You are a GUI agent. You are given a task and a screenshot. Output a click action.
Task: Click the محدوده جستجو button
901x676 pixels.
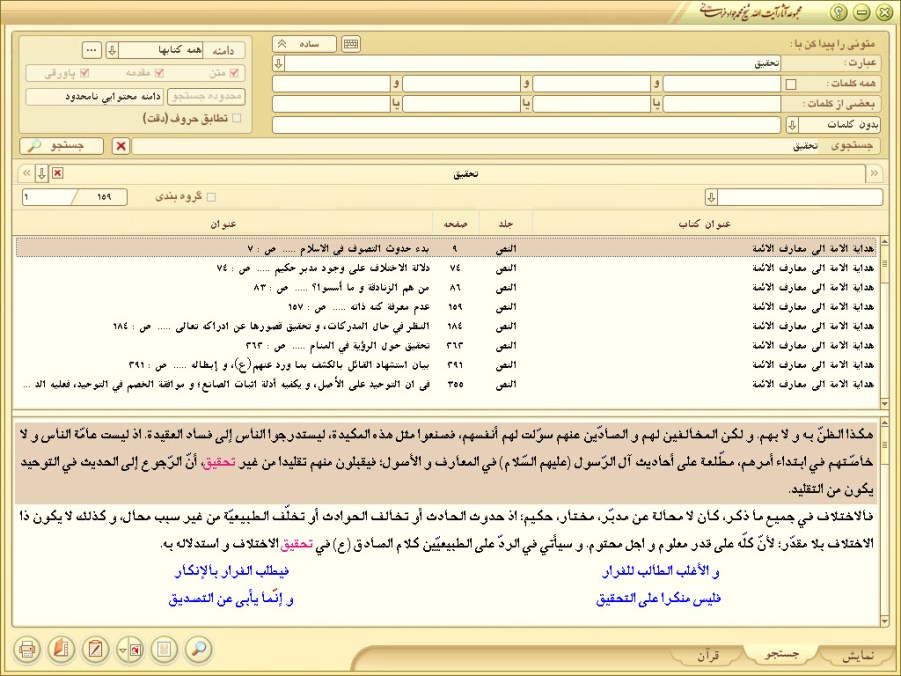click(x=206, y=96)
